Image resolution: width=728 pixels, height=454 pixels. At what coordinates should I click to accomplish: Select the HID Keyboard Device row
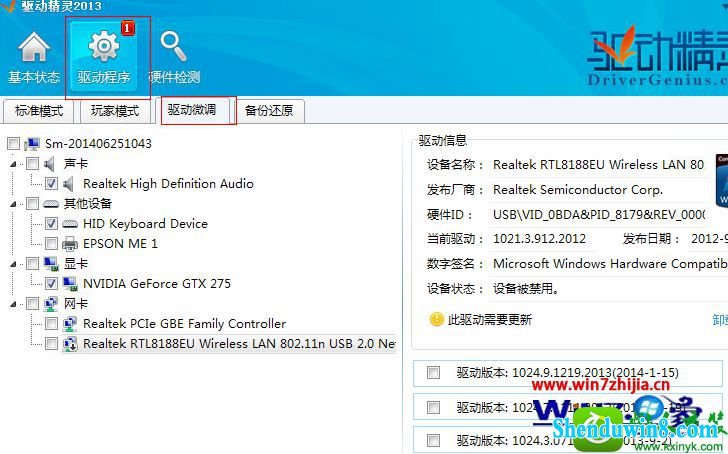pyautogui.click(x=145, y=224)
